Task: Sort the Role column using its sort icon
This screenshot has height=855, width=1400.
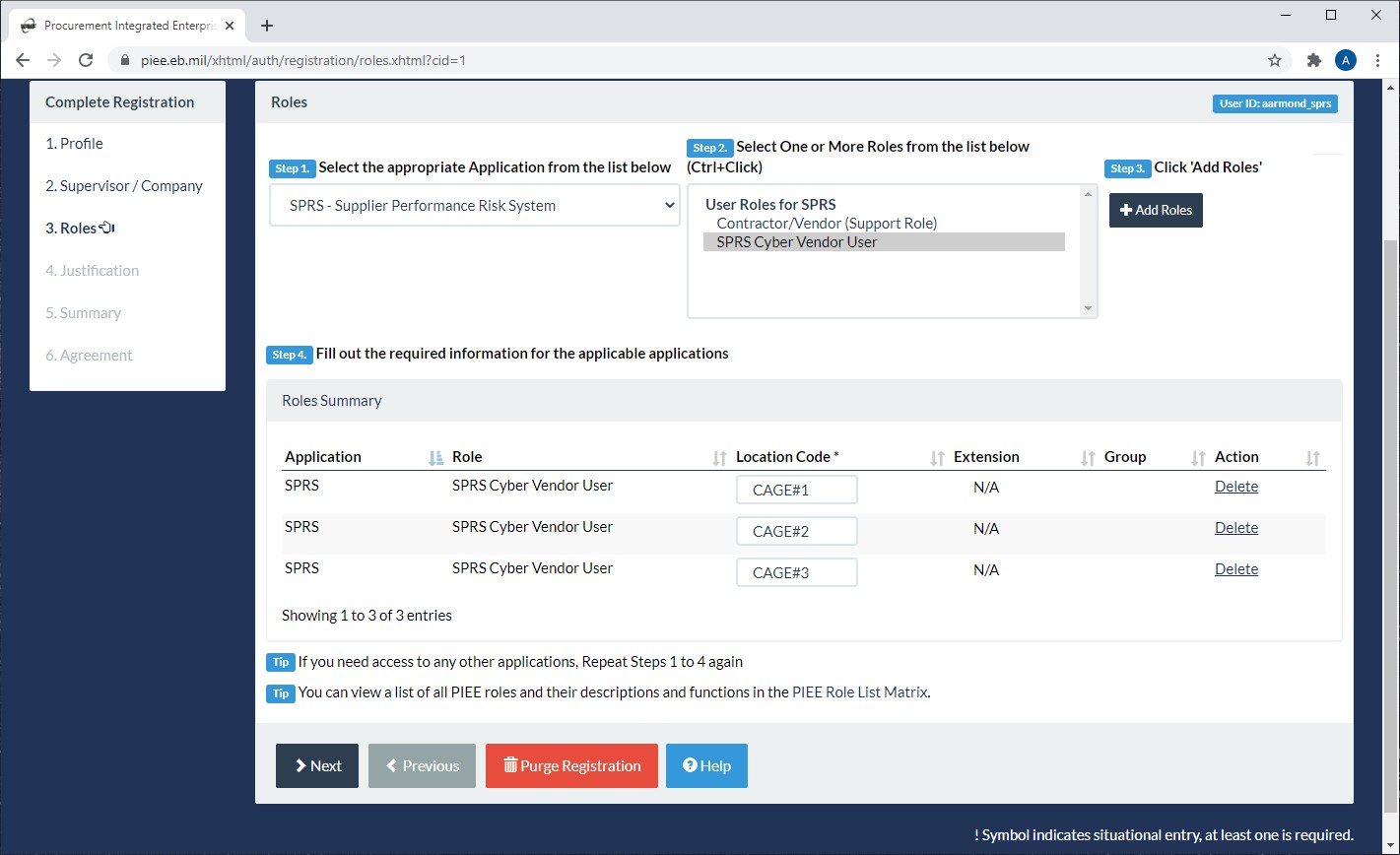Action: [718, 457]
